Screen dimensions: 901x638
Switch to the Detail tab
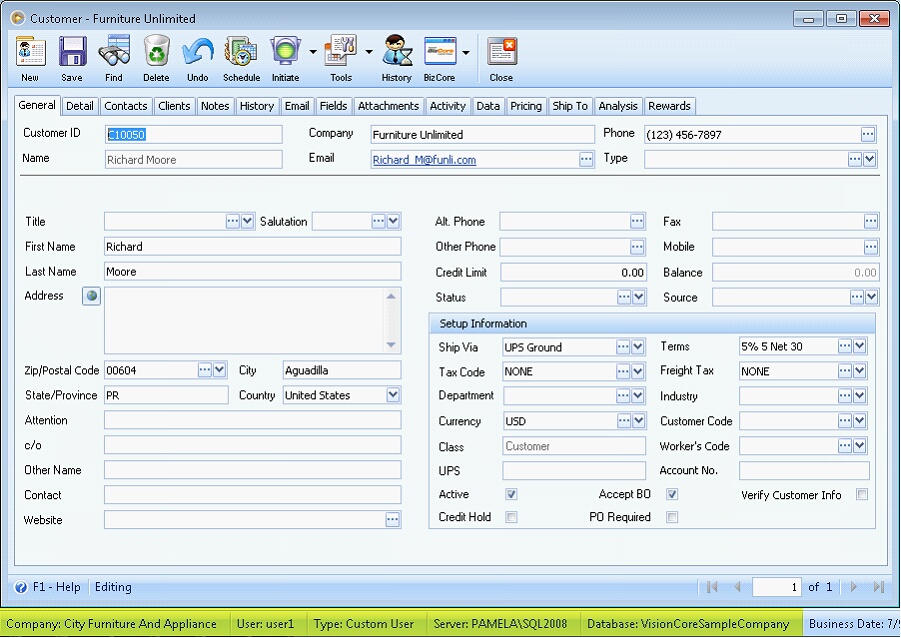point(79,106)
